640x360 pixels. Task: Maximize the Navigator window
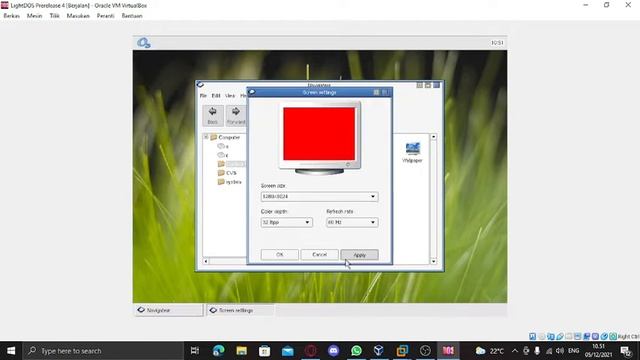(x=428, y=85)
